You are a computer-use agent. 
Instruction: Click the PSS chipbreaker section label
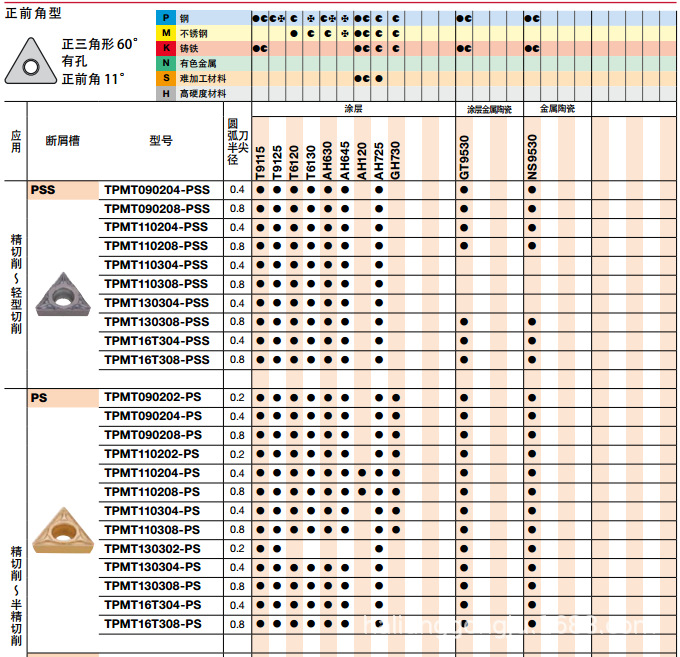click(x=43, y=190)
